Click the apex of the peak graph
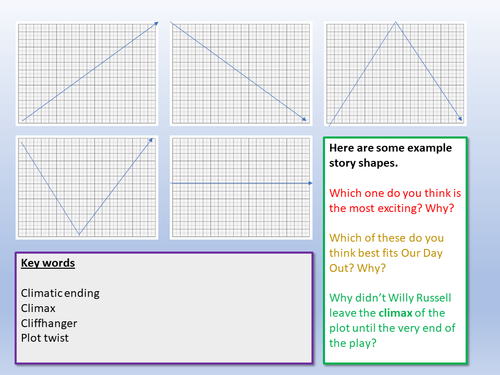500x375 pixels. pos(395,22)
